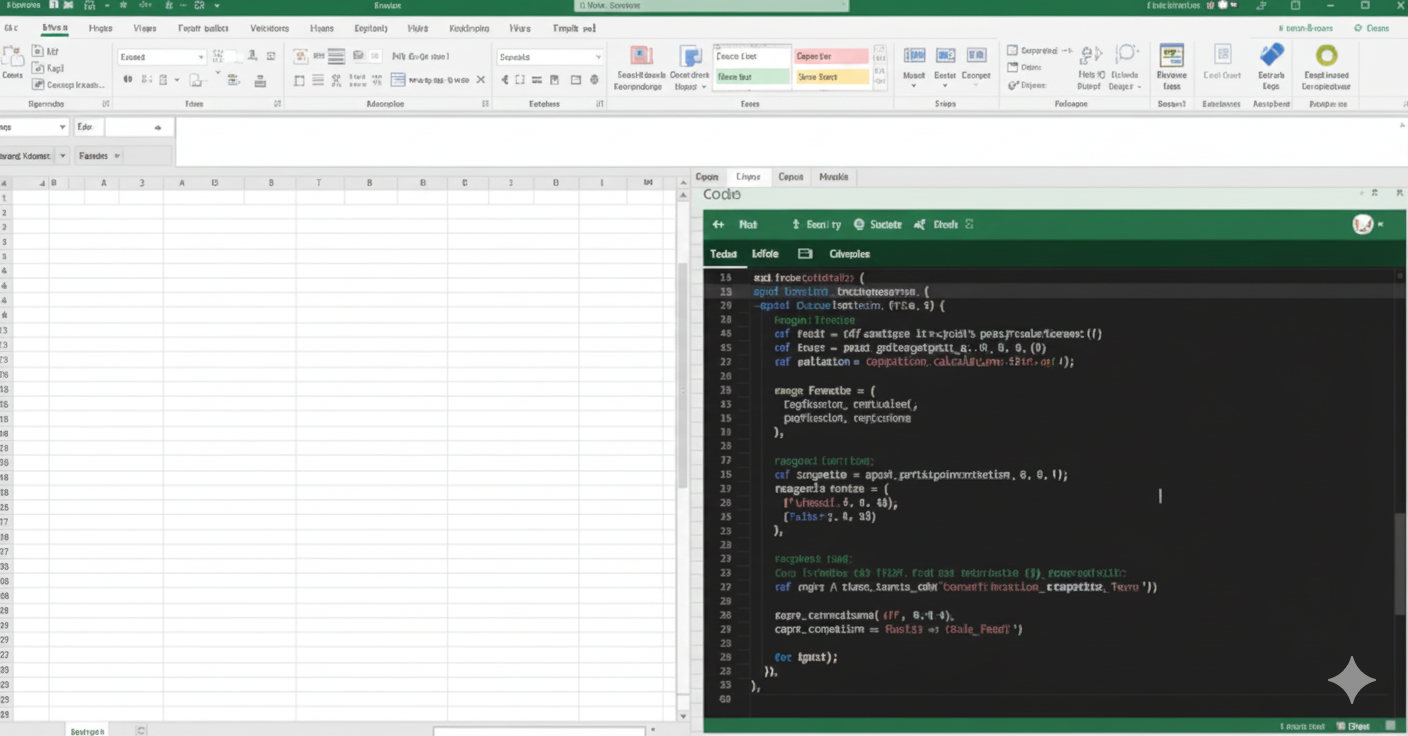The height and width of the screenshot is (736, 1408).
Task: Toggle Bold formatting in the Font group
Action: coord(128,79)
